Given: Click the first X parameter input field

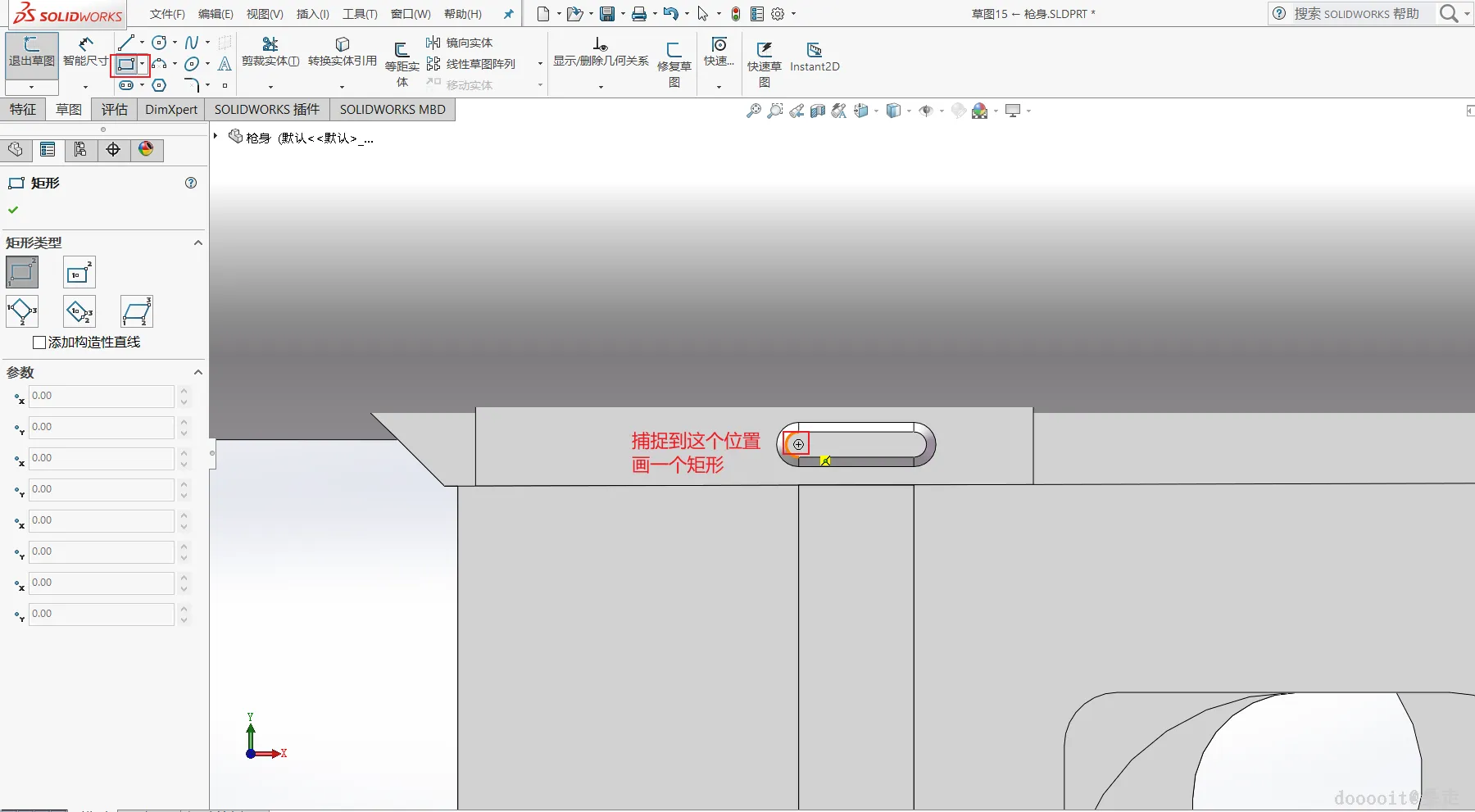Looking at the screenshot, I should click(x=101, y=397).
